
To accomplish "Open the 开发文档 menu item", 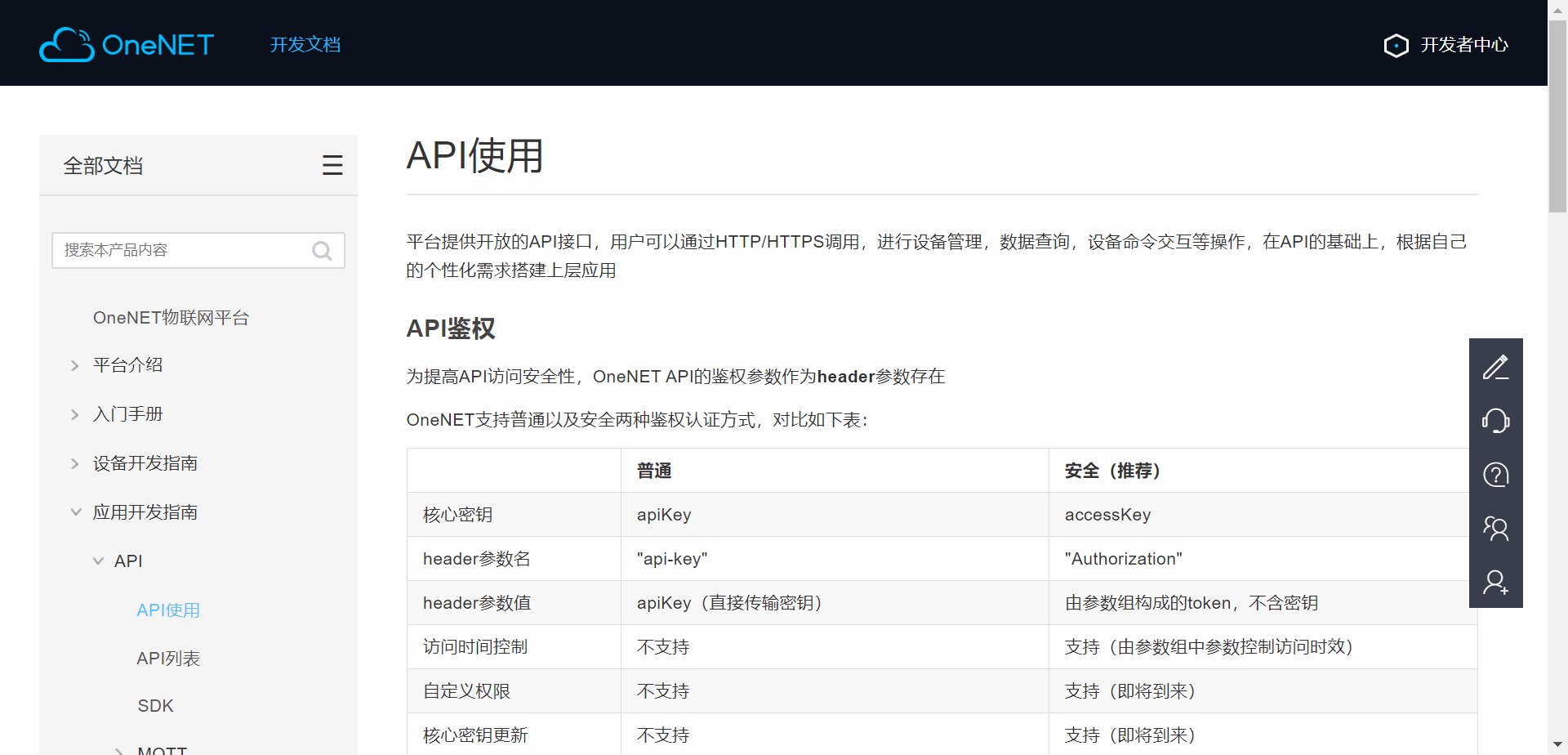I will click(305, 45).
